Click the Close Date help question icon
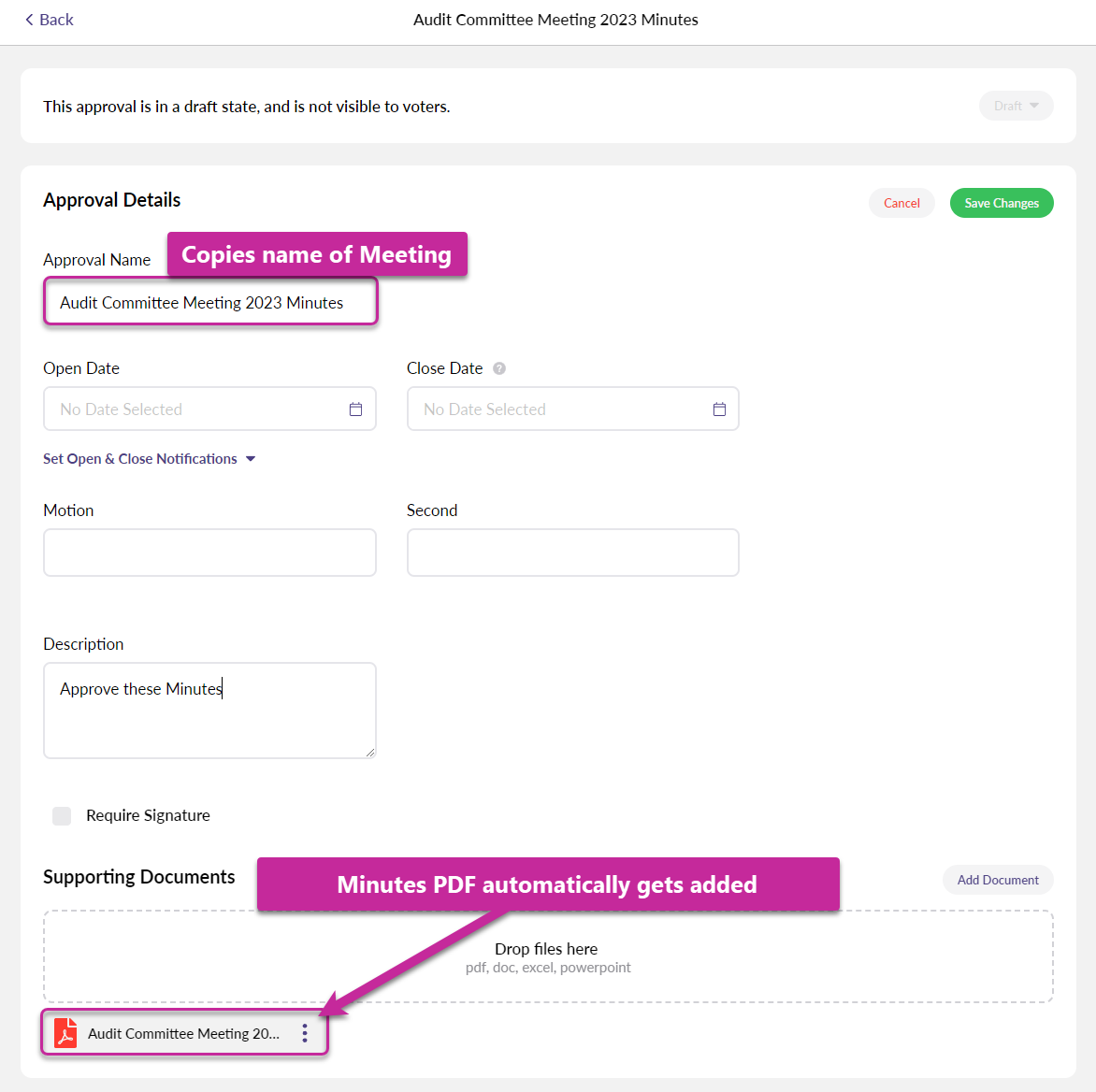The height and width of the screenshot is (1092, 1096). click(x=499, y=368)
